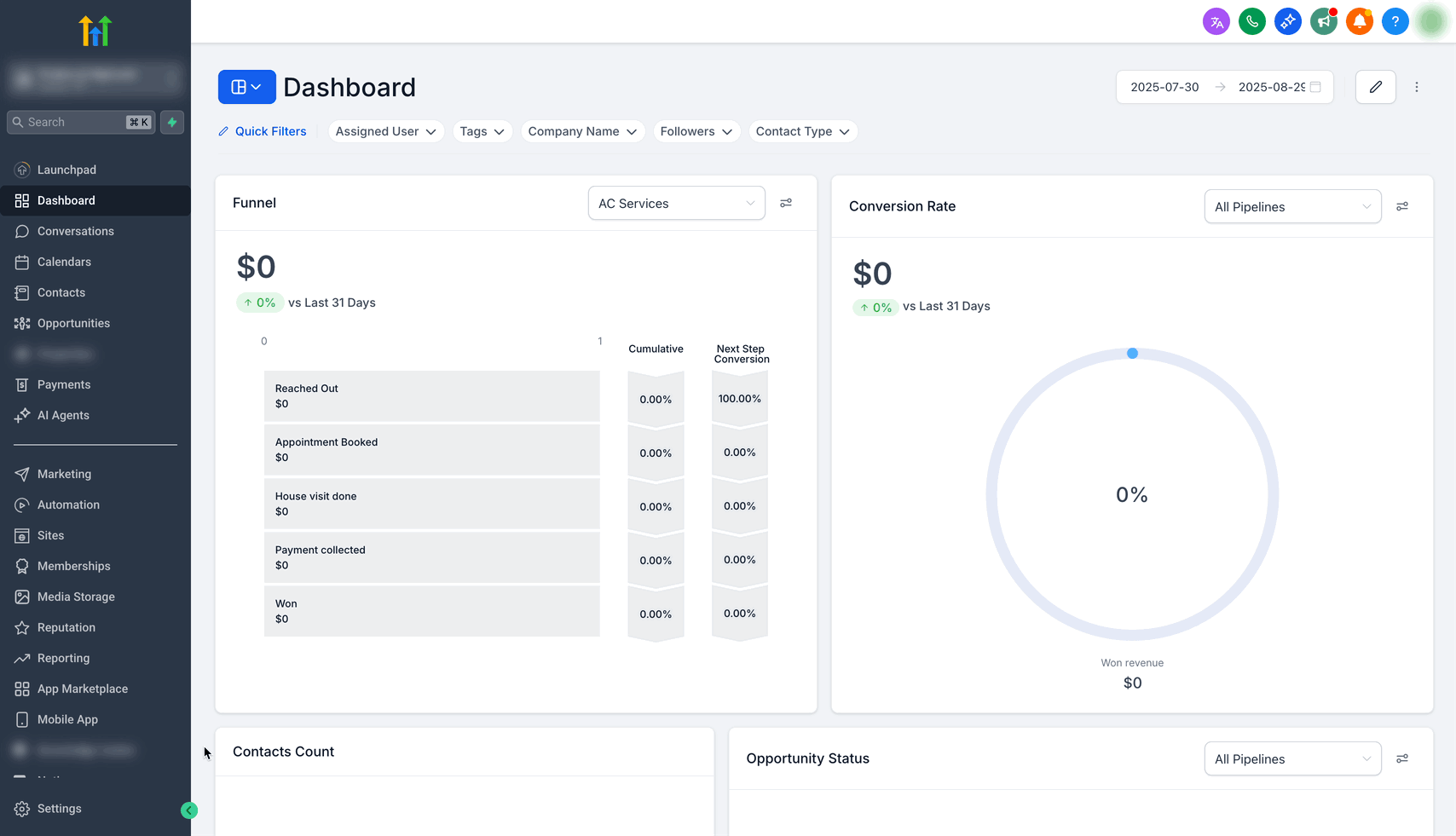
Task: Open the notifications bell icon
Action: [1359, 21]
